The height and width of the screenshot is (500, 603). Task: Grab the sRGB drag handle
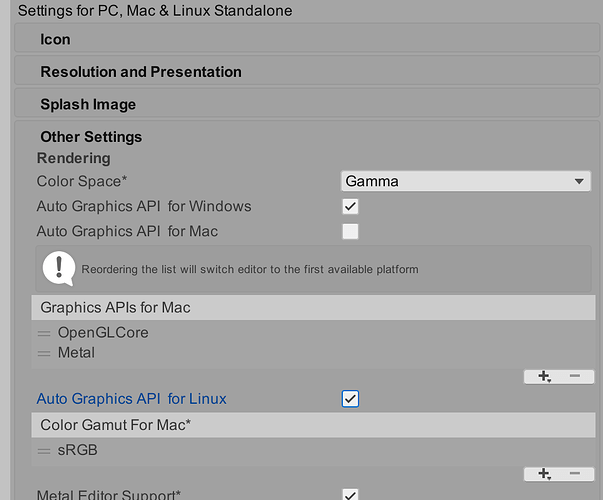pos(44,451)
